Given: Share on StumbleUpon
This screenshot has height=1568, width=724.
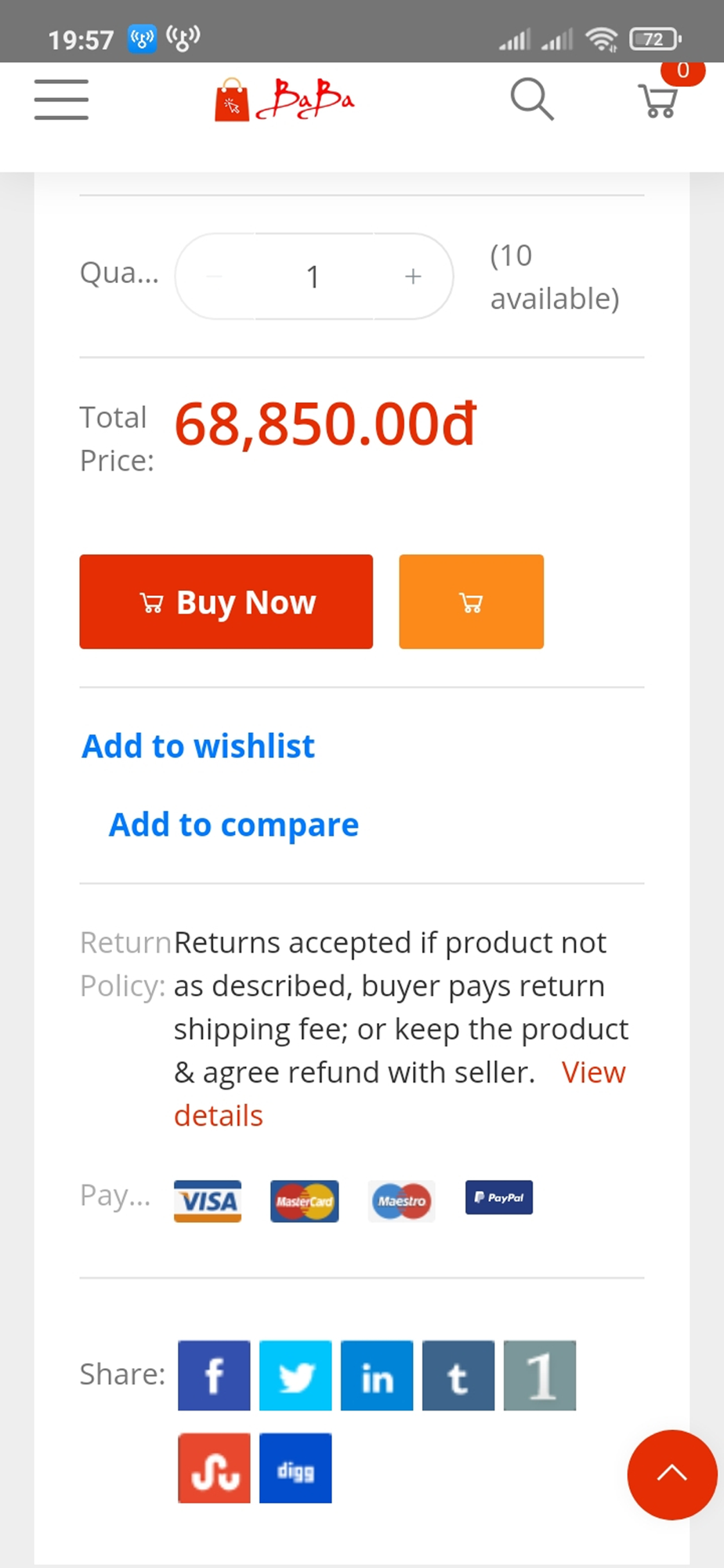Looking at the screenshot, I should (x=214, y=1468).
